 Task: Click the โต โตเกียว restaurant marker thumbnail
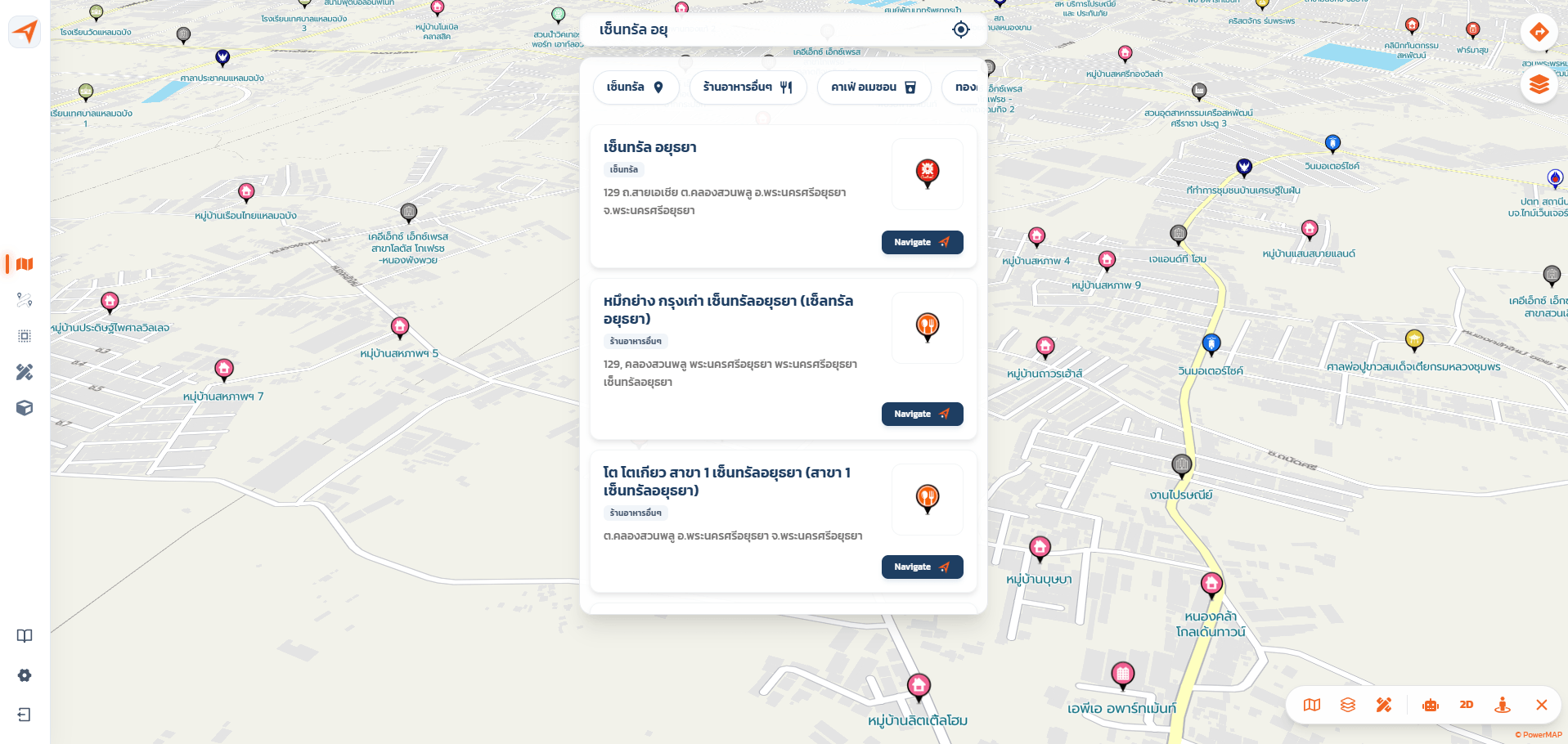coord(928,500)
